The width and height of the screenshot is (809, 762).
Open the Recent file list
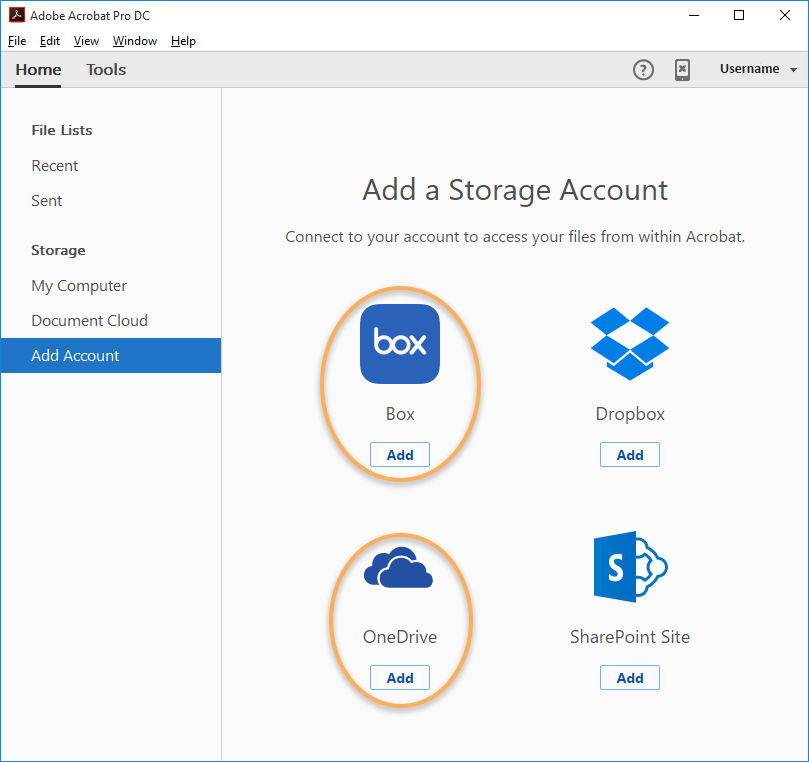pyautogui.click(x=54, y=165)
